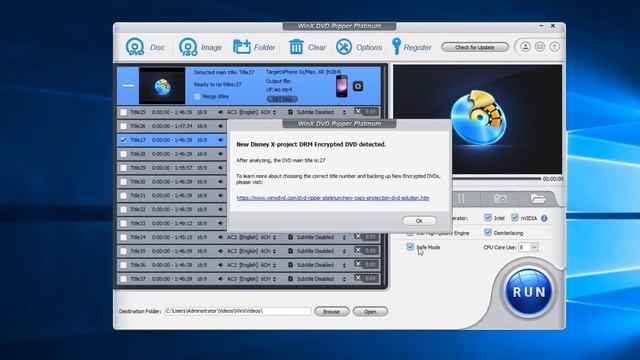The image size is (640, 360).
Task: Toggle the Deinterlacing checkbox
Action: click(x=487, y=232)
